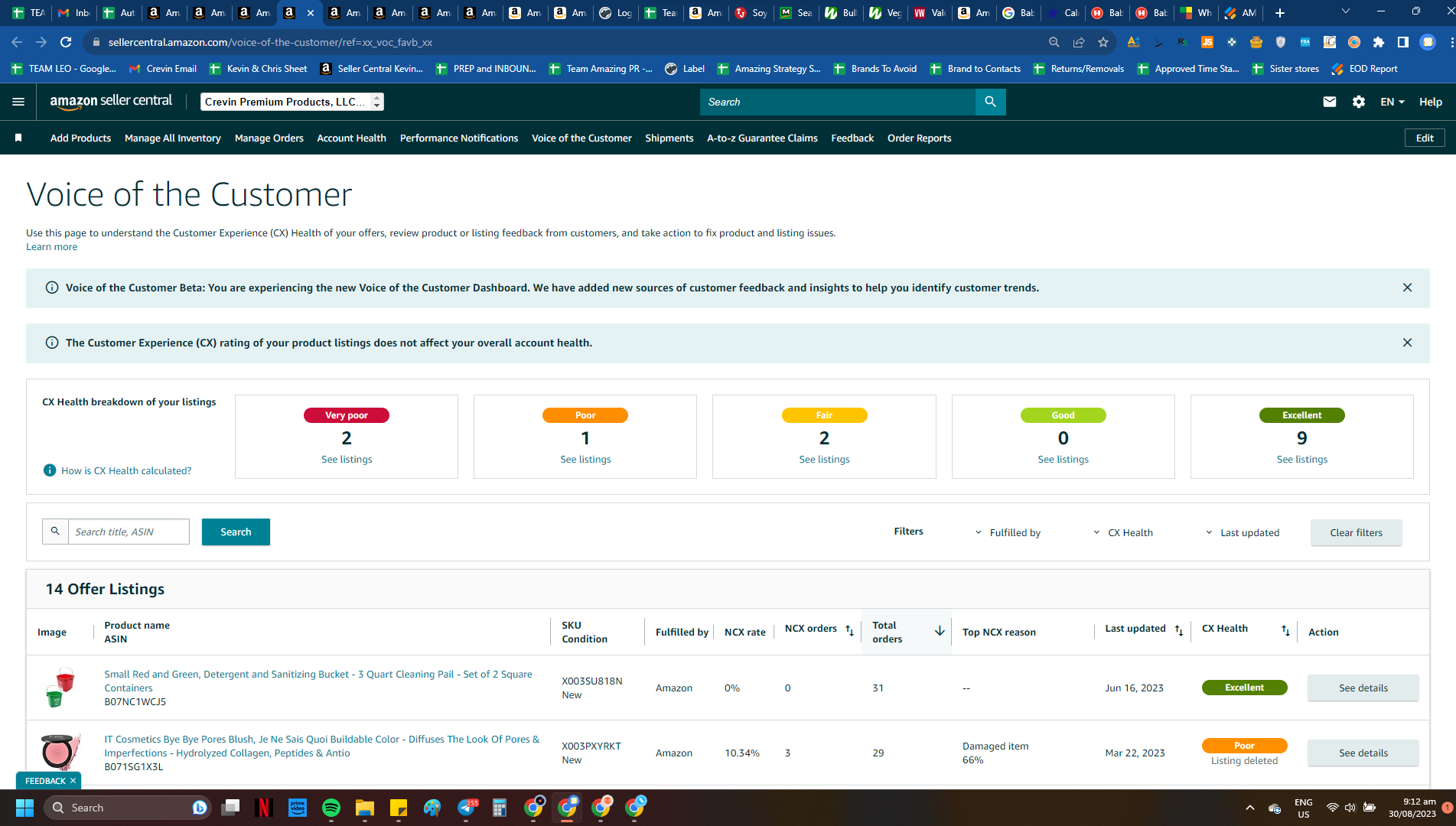This screenshot has width=1456, height=826.
Task: Sort by CX Health arrows
Action: click(x=1285, y=630)
